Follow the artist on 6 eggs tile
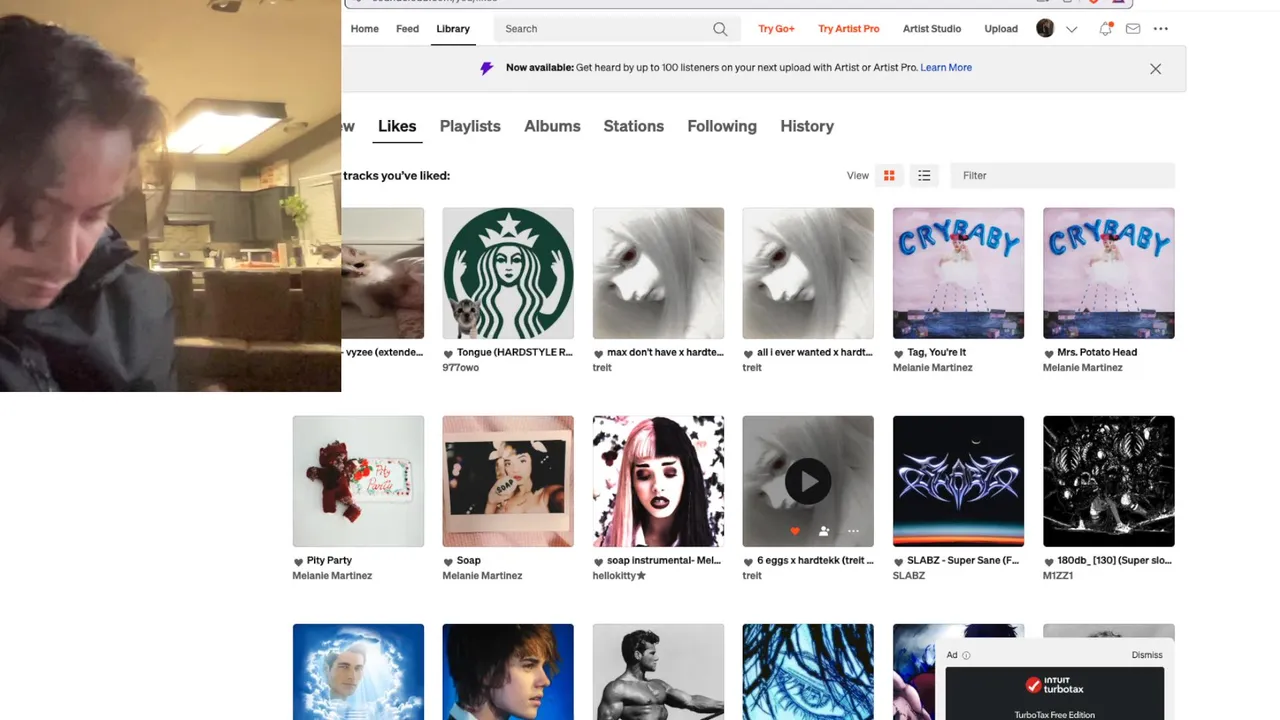1280x720 pixels. 824,531
